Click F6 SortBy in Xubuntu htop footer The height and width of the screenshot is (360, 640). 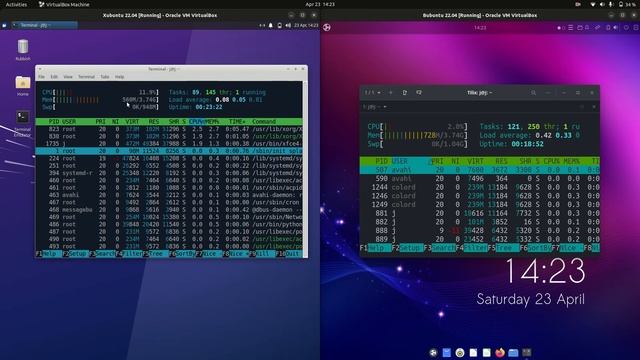click(182, 254)
